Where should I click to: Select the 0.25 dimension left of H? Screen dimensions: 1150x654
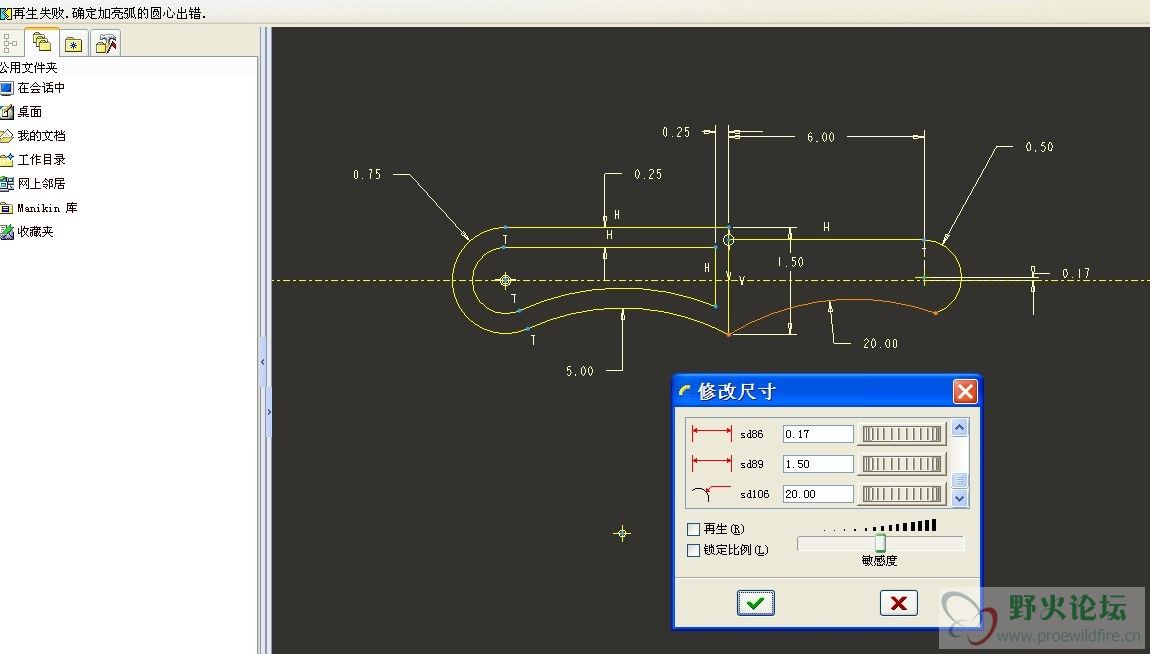648,174
